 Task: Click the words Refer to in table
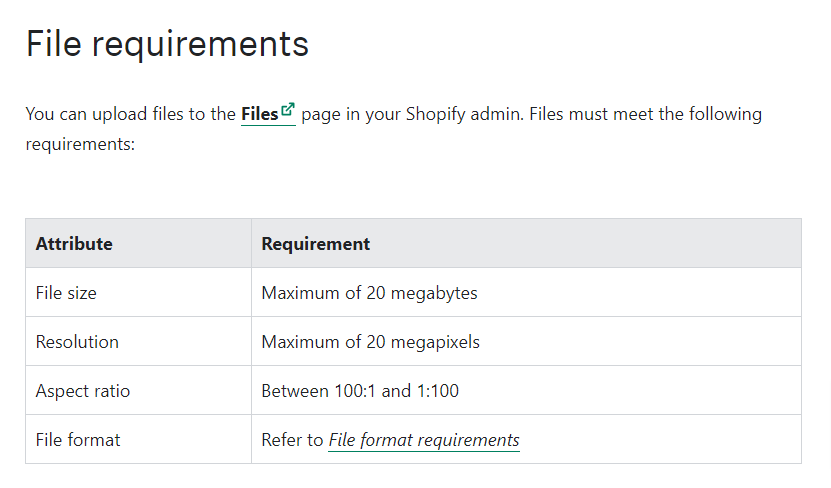click(x=292, y=440)
